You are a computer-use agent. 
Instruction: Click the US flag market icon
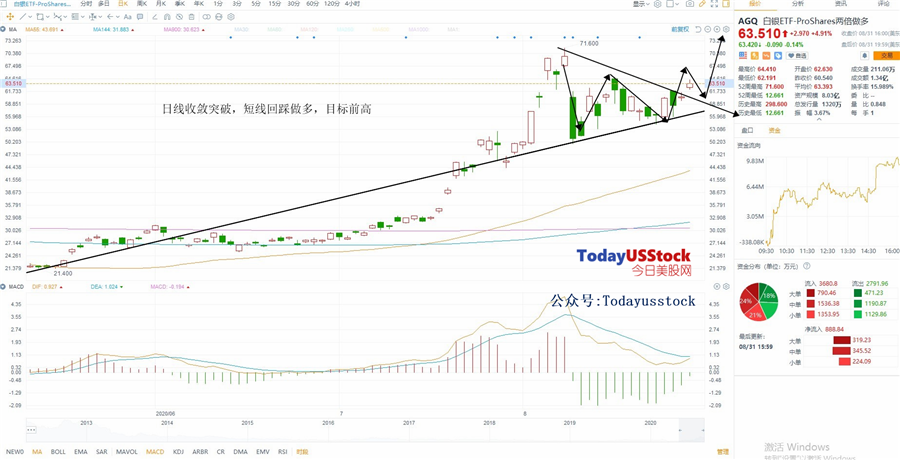(743, 56)
